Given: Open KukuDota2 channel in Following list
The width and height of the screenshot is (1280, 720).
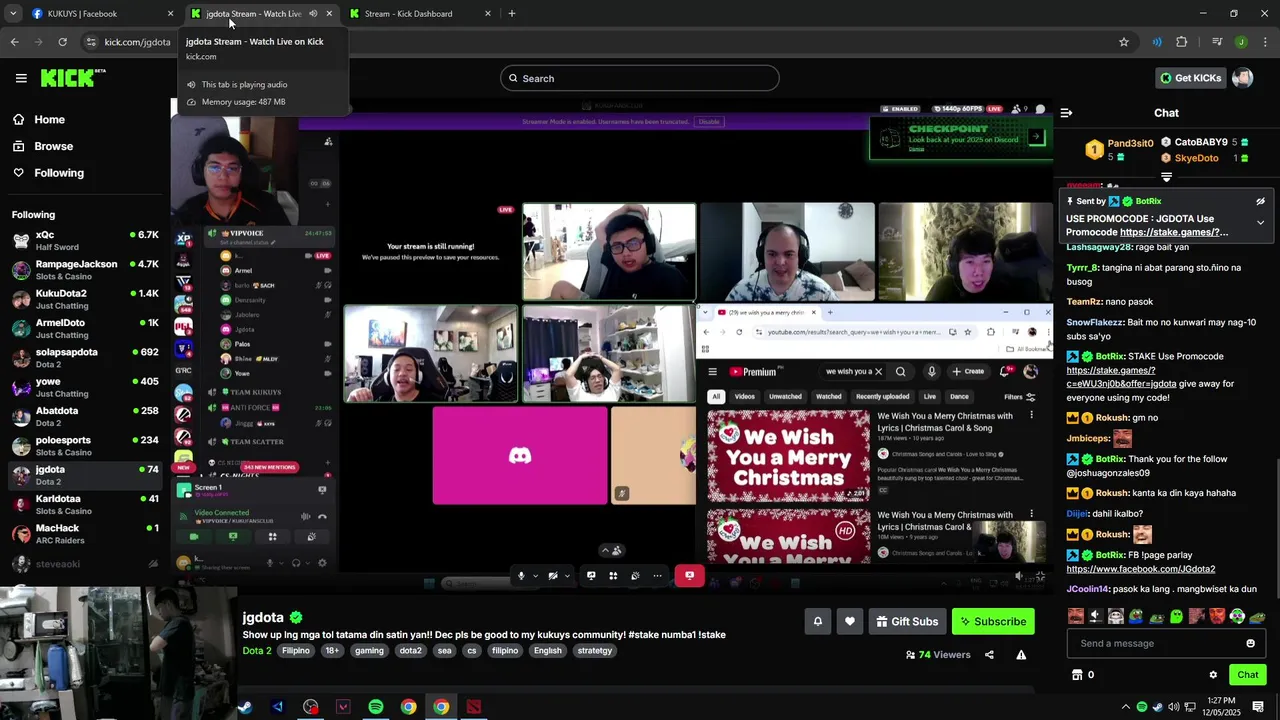Looking at the screenshot, I should (x=85, y=299).
